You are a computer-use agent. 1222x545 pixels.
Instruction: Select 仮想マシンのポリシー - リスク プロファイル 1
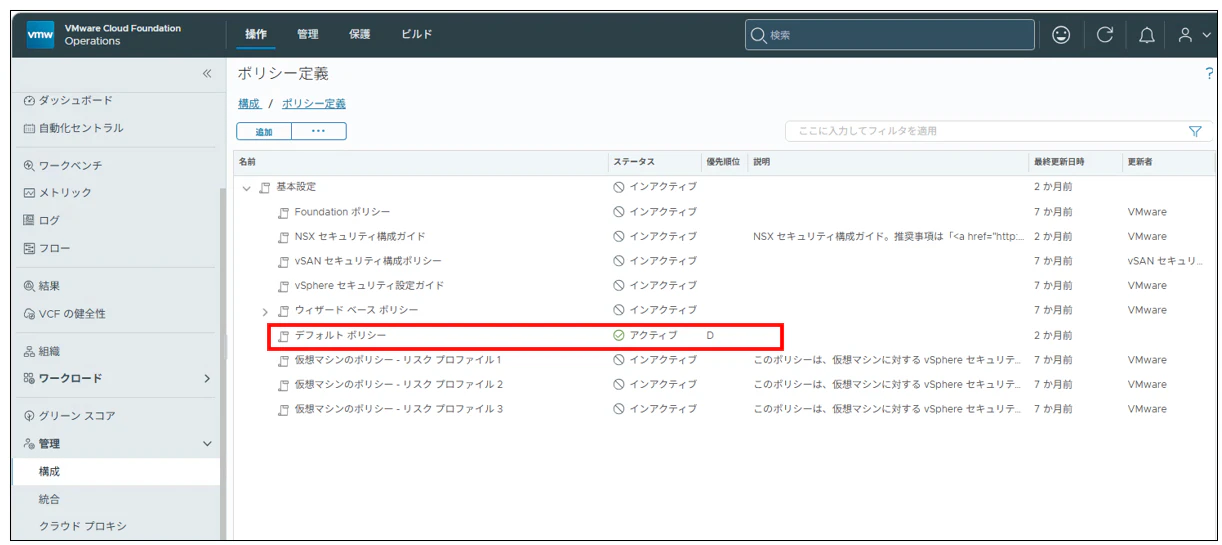pos(398,360)
